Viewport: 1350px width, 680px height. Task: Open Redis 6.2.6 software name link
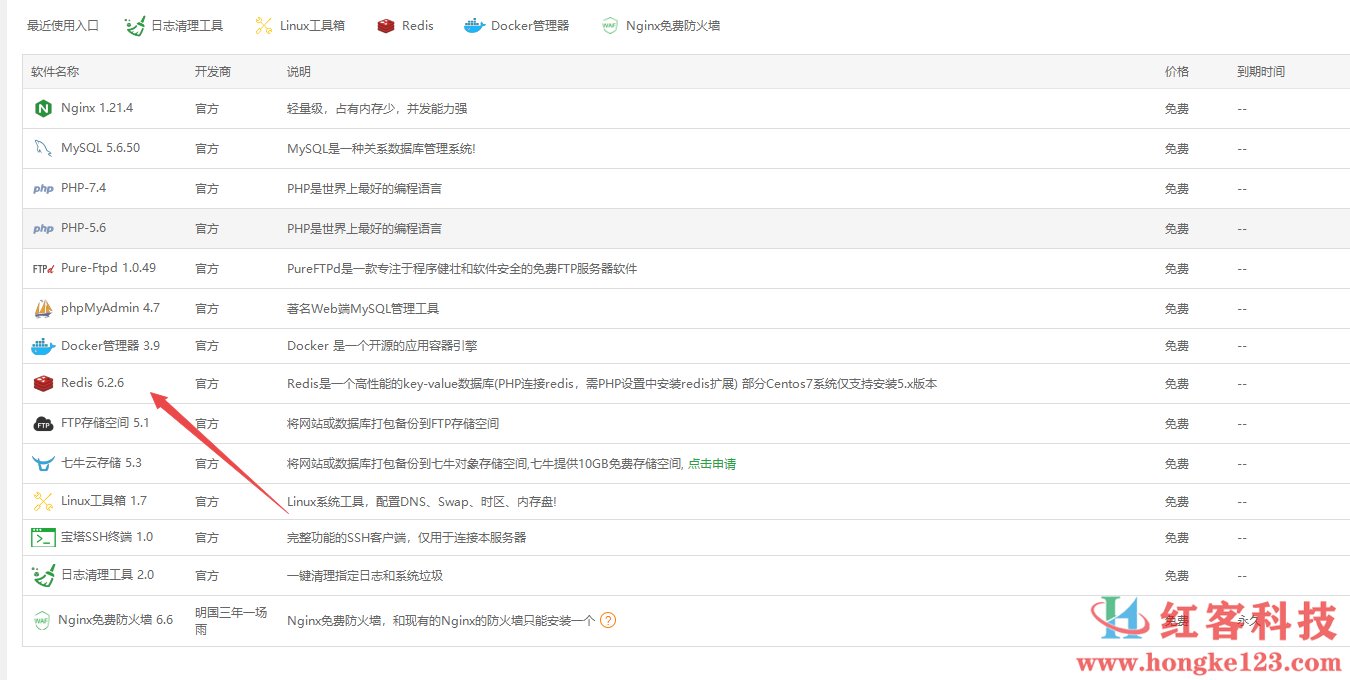coord(92,383)
